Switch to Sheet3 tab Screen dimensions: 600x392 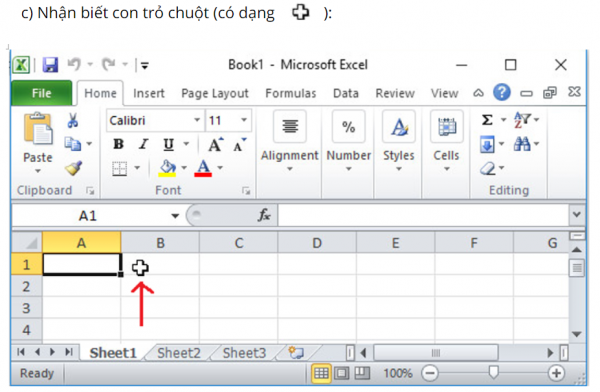pos(244,353)
